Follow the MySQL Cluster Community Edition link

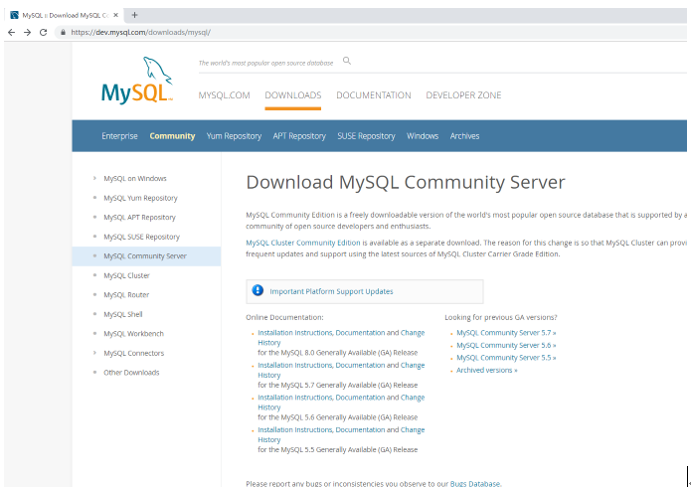click(303, 243)
